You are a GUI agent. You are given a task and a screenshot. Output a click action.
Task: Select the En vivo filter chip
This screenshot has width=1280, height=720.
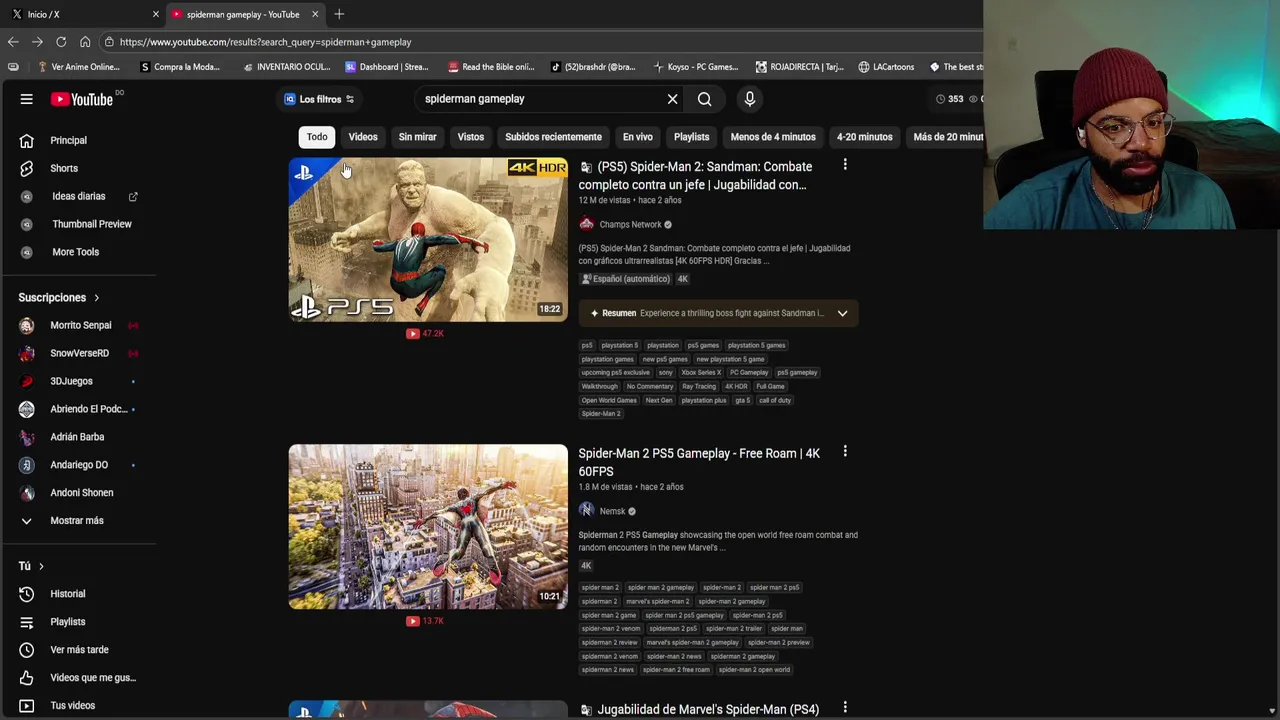(x=637, y=137)
